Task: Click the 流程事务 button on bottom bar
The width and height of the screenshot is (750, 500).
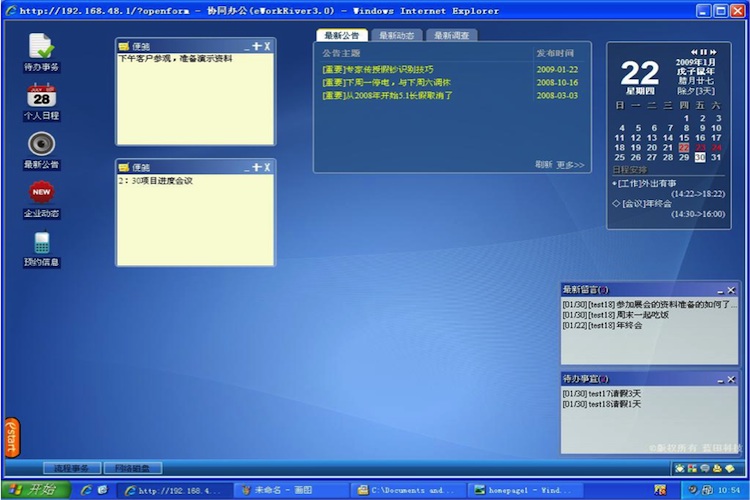Action: point(71,468)
